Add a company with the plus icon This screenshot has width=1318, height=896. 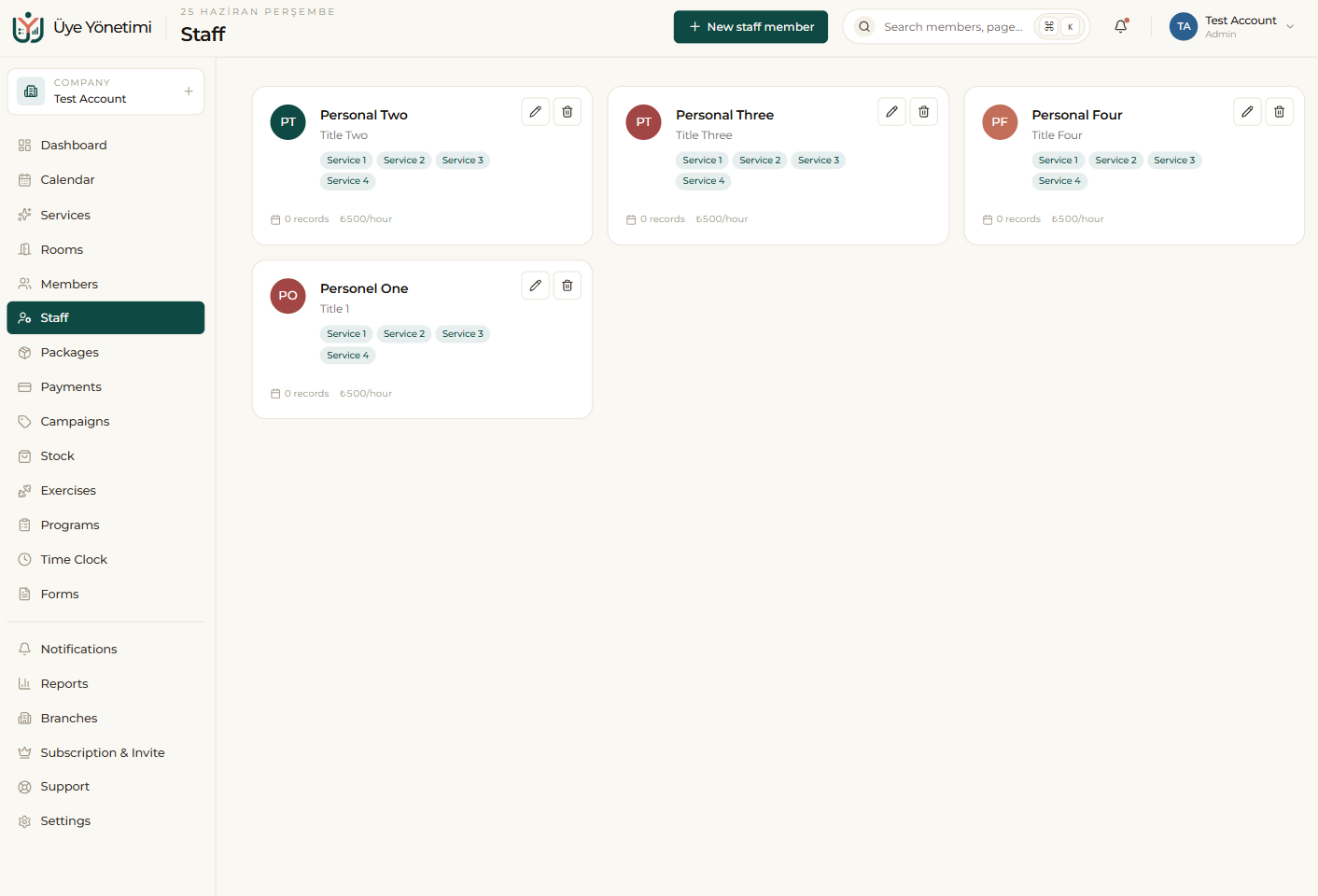pos(189,91)
